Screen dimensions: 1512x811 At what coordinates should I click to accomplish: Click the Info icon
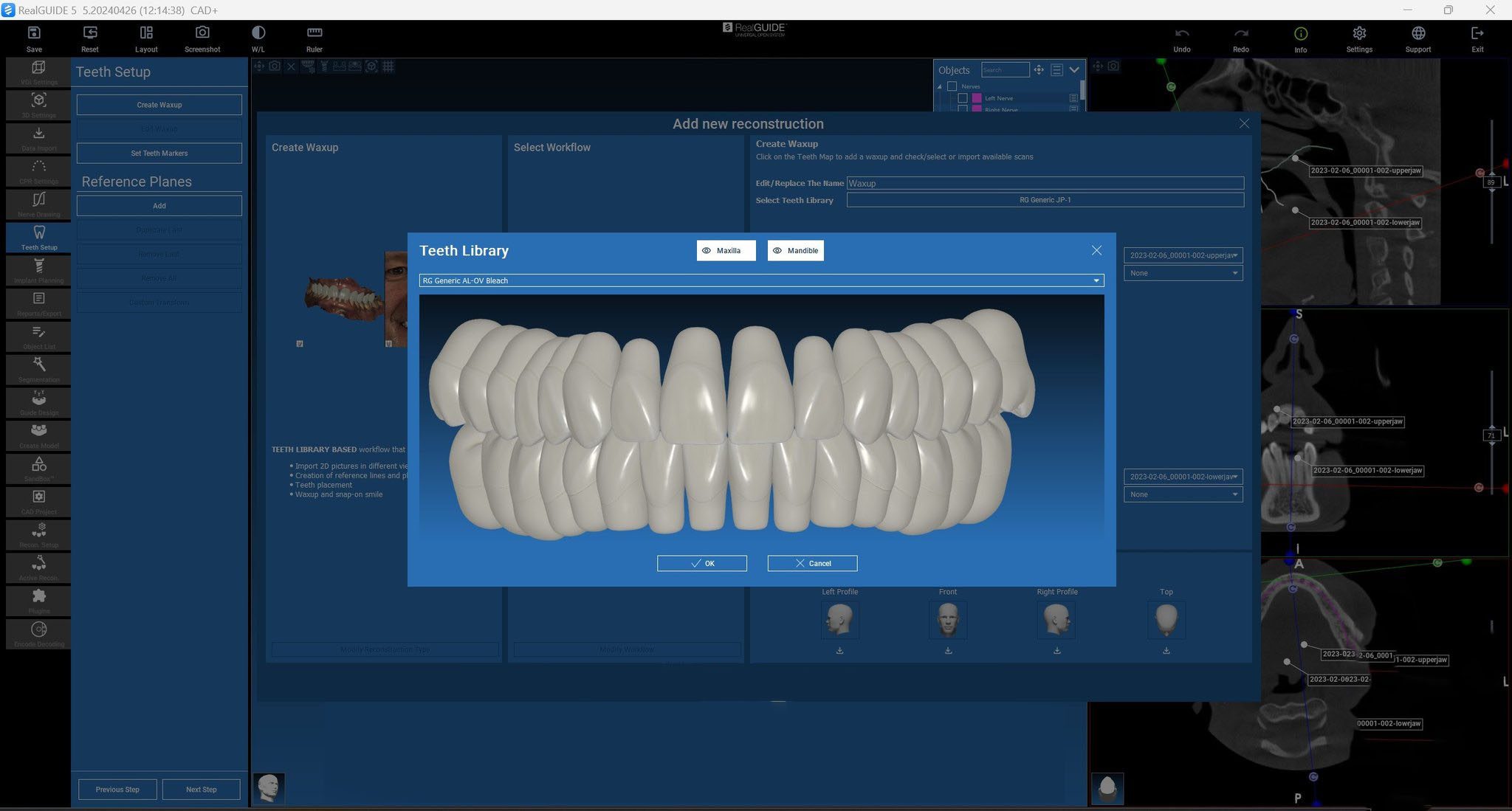point(1300,34)
